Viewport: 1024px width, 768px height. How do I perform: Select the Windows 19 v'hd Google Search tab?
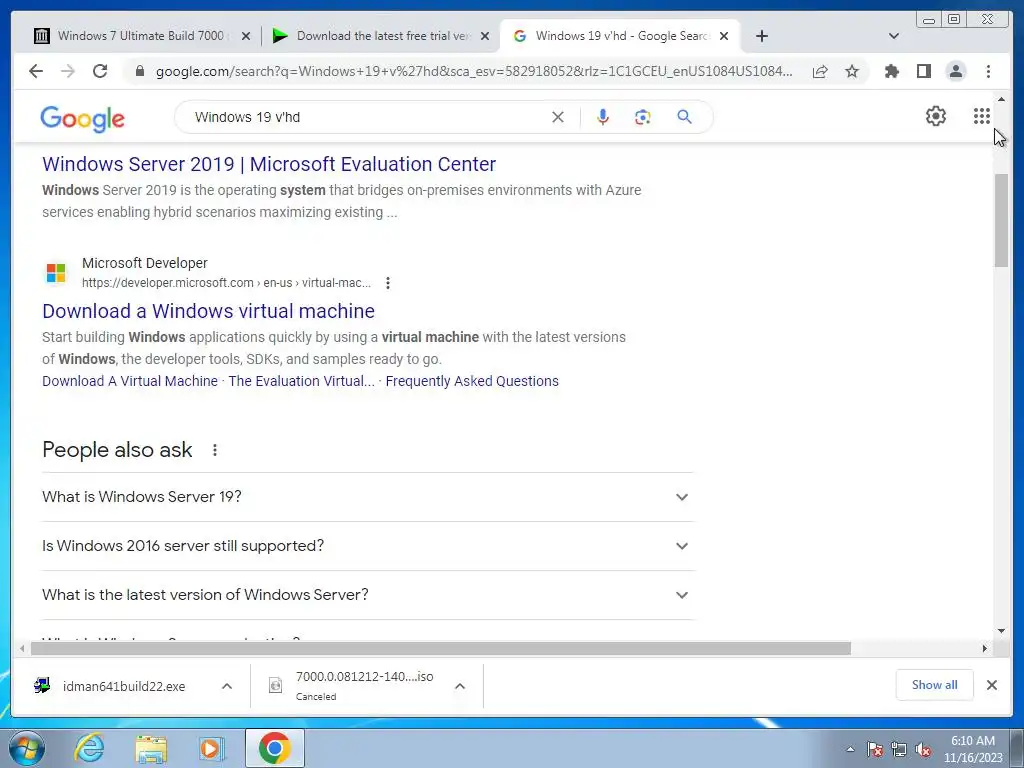(x=620, y=36)
